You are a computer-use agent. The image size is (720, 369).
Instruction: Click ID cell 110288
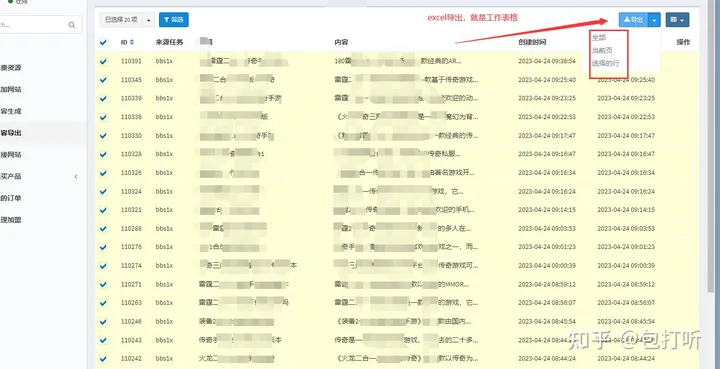point(131,229)
